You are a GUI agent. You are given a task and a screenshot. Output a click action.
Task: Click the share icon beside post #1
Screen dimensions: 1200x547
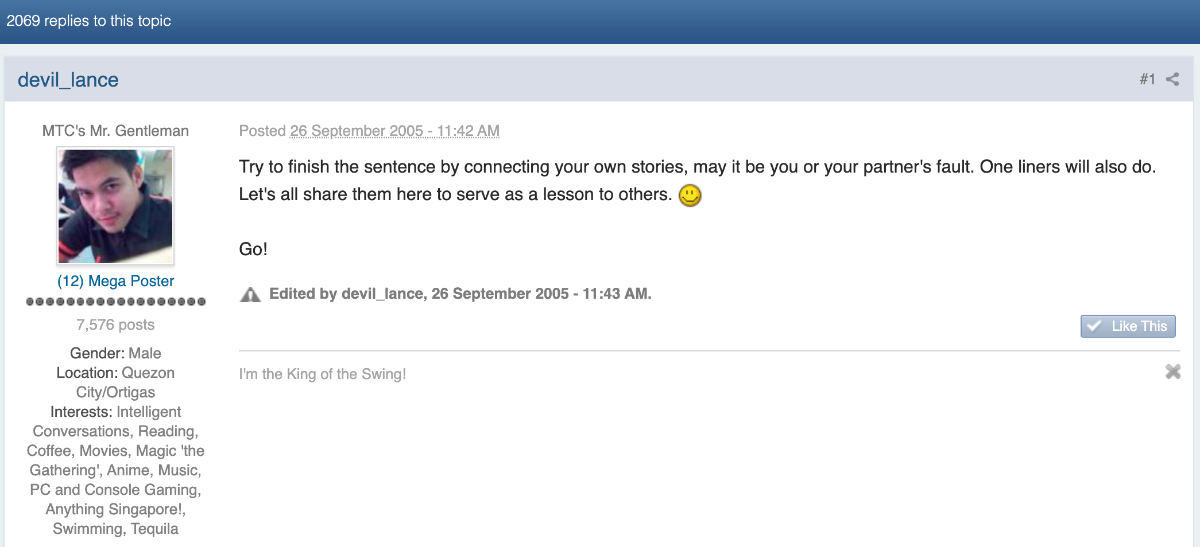(1173, 79)
